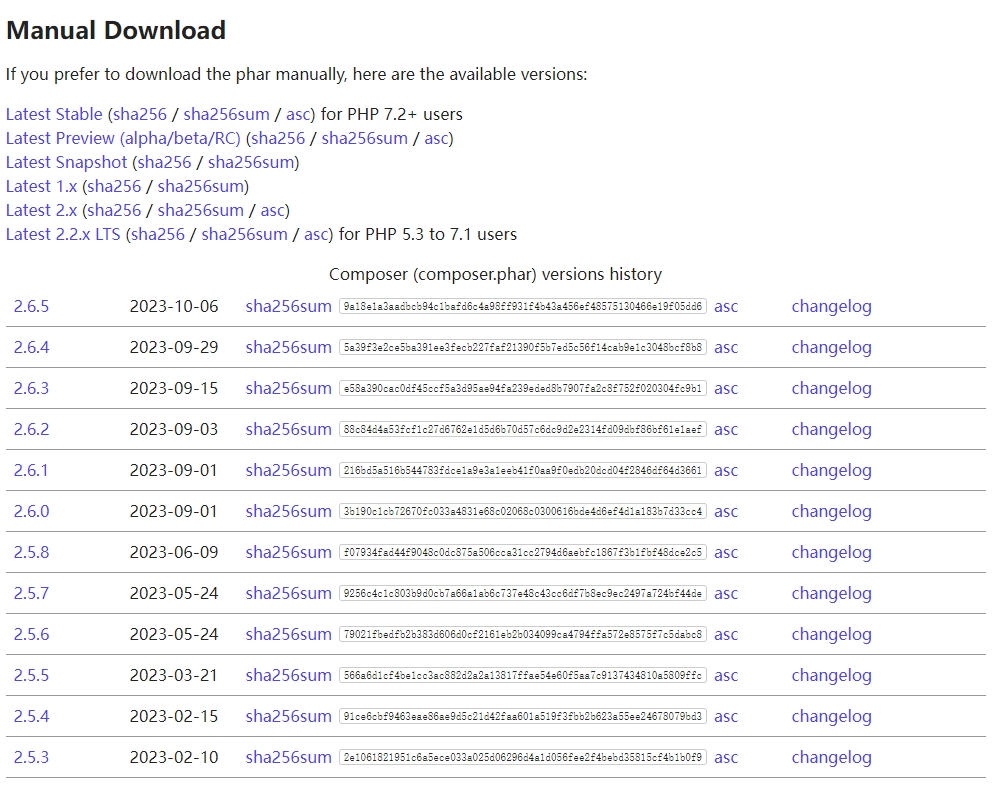
Task: Open the Latest 1.x link
Action: click(42, 186)
